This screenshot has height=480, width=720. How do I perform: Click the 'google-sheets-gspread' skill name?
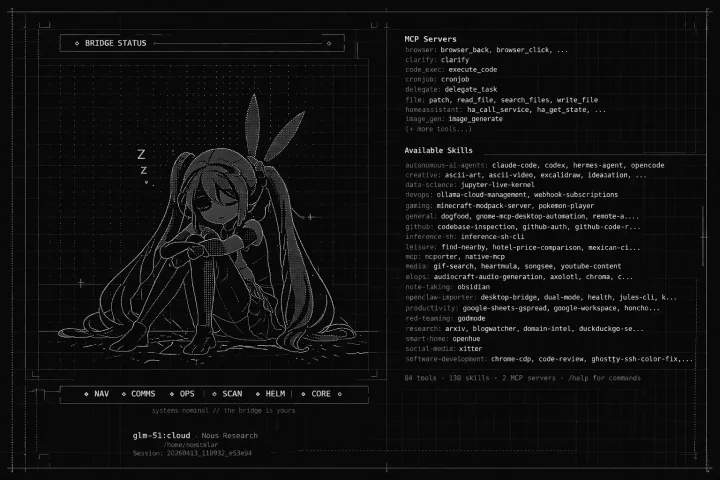[504, 308]
